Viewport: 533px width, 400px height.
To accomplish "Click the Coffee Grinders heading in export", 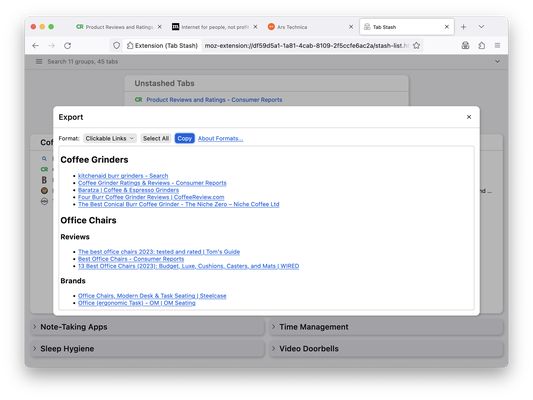I will [x=94, y=160].
